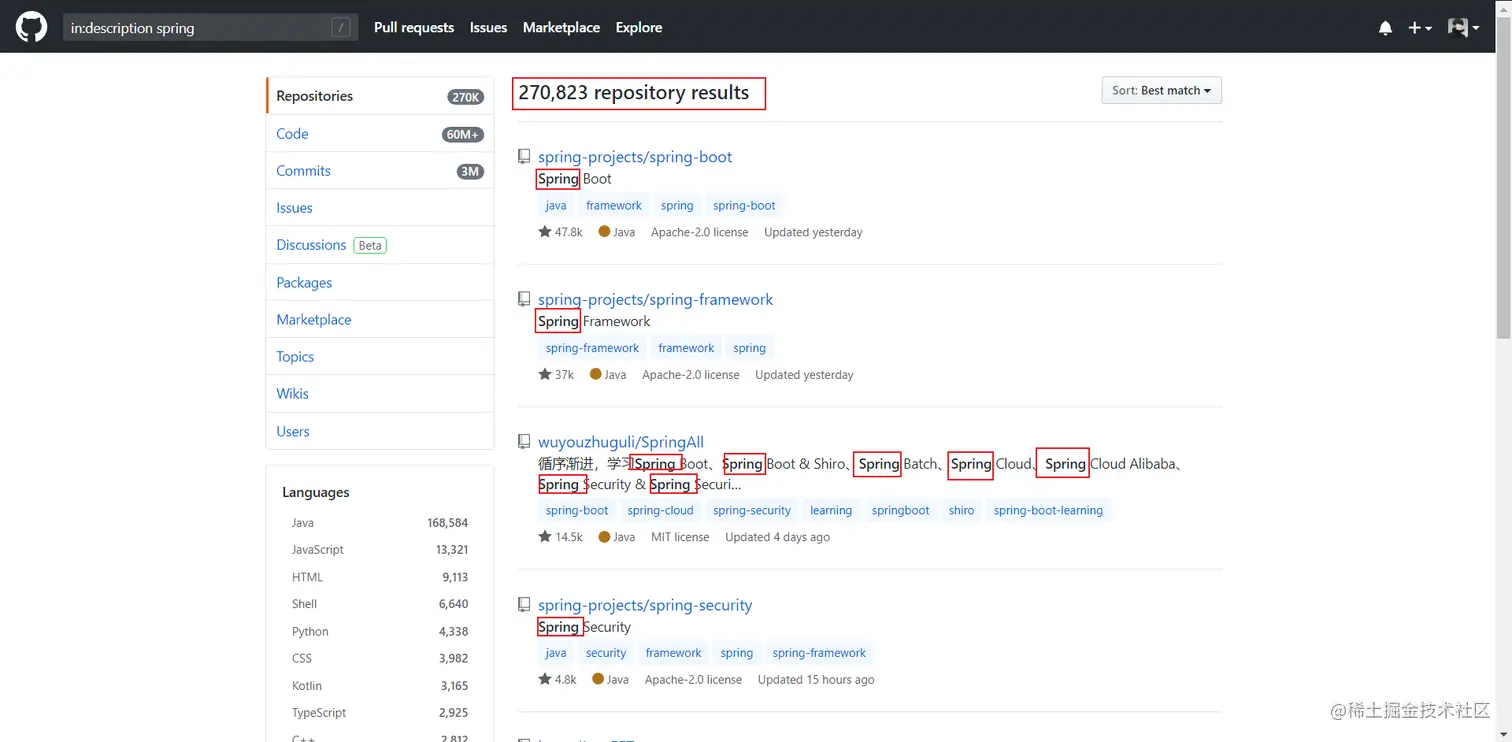Screen dimensions: 1512x742
Task: Open Pull requests in the top navigation
Action: (414, 28)
